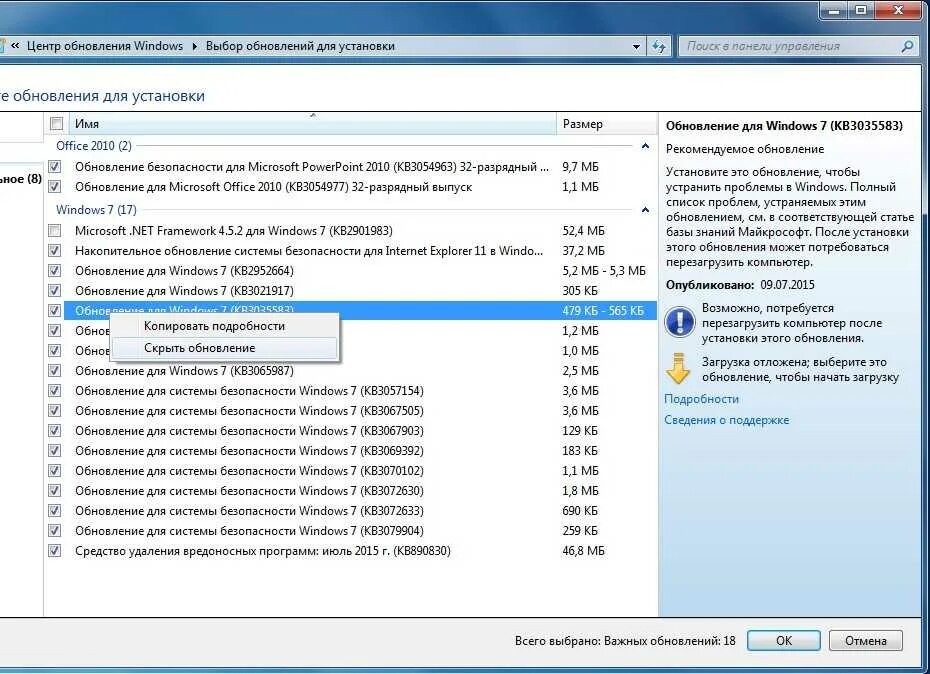This screenshot has height=674, width=930.
Task: Choose 'Скрыть обновление' from the context menu
Action: [224, 348]
